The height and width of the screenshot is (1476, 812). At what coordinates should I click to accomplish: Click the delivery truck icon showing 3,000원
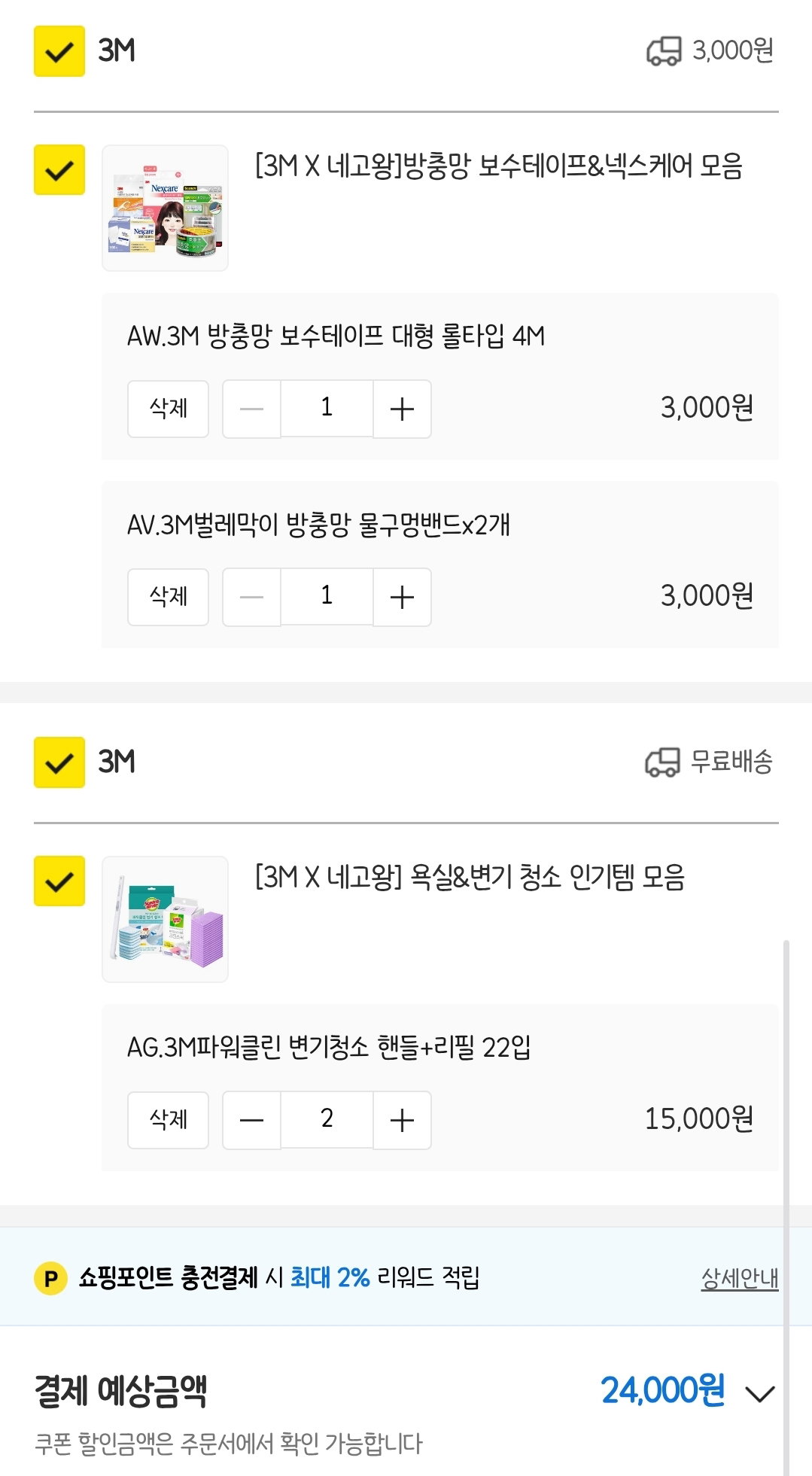[664, 51]
